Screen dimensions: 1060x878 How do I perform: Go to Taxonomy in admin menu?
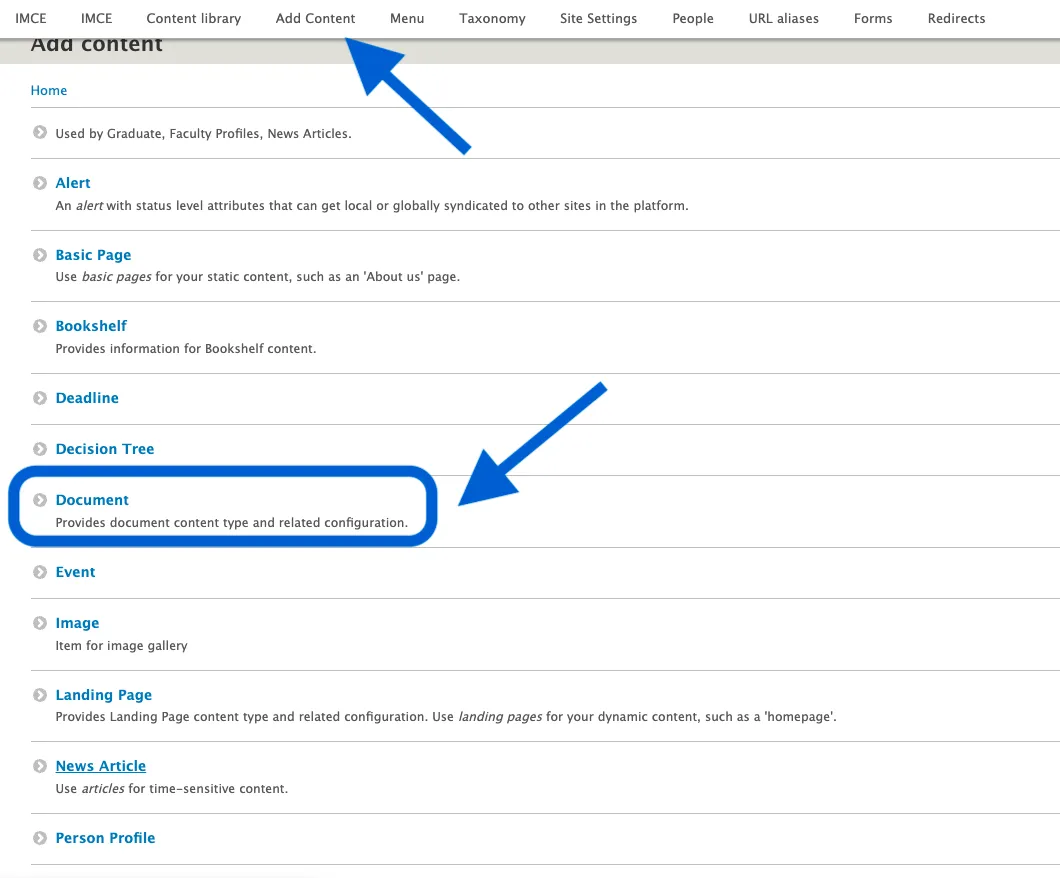coord(492,18)
